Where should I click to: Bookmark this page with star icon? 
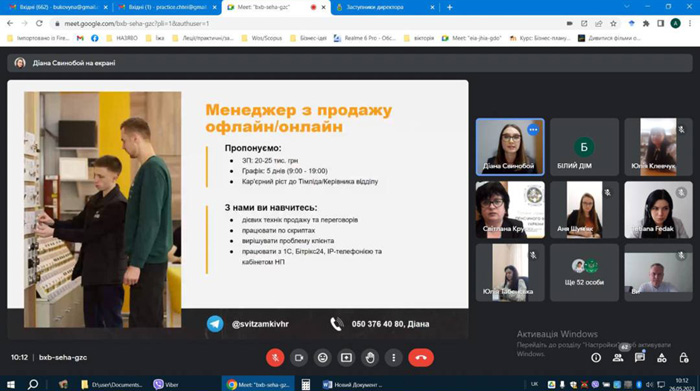(613, 24)
